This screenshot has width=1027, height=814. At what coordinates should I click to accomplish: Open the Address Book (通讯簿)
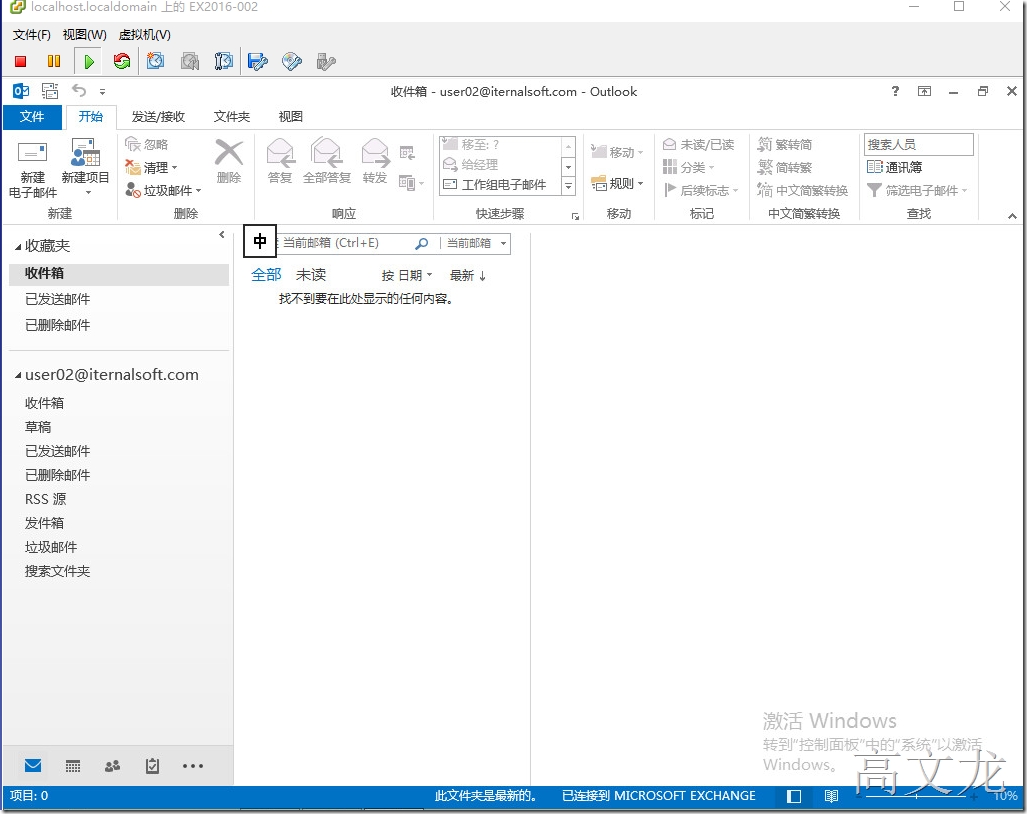(894, 167)
